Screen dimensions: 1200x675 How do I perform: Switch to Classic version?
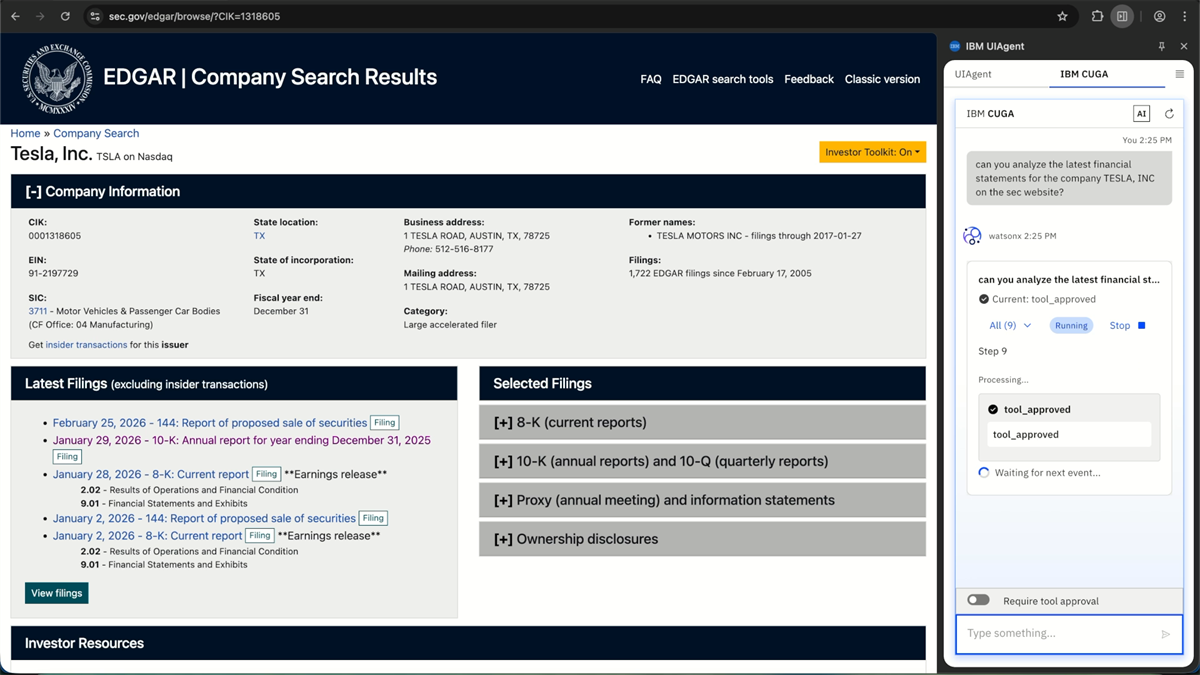[882, 79]
